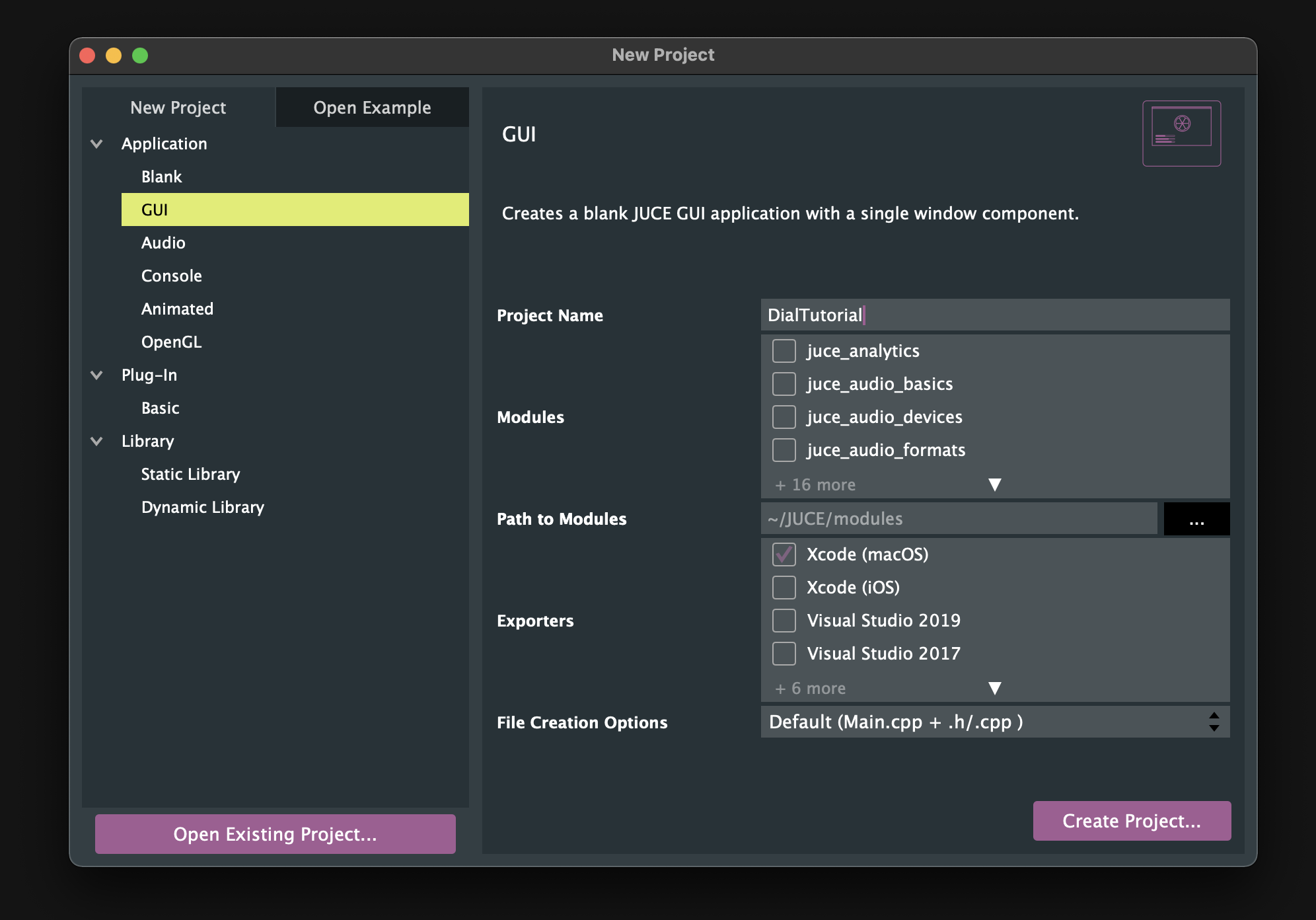Viewport: 1316px width, 920px height.
Task: Select the Basic plug-in template
Action: point(295,408)
